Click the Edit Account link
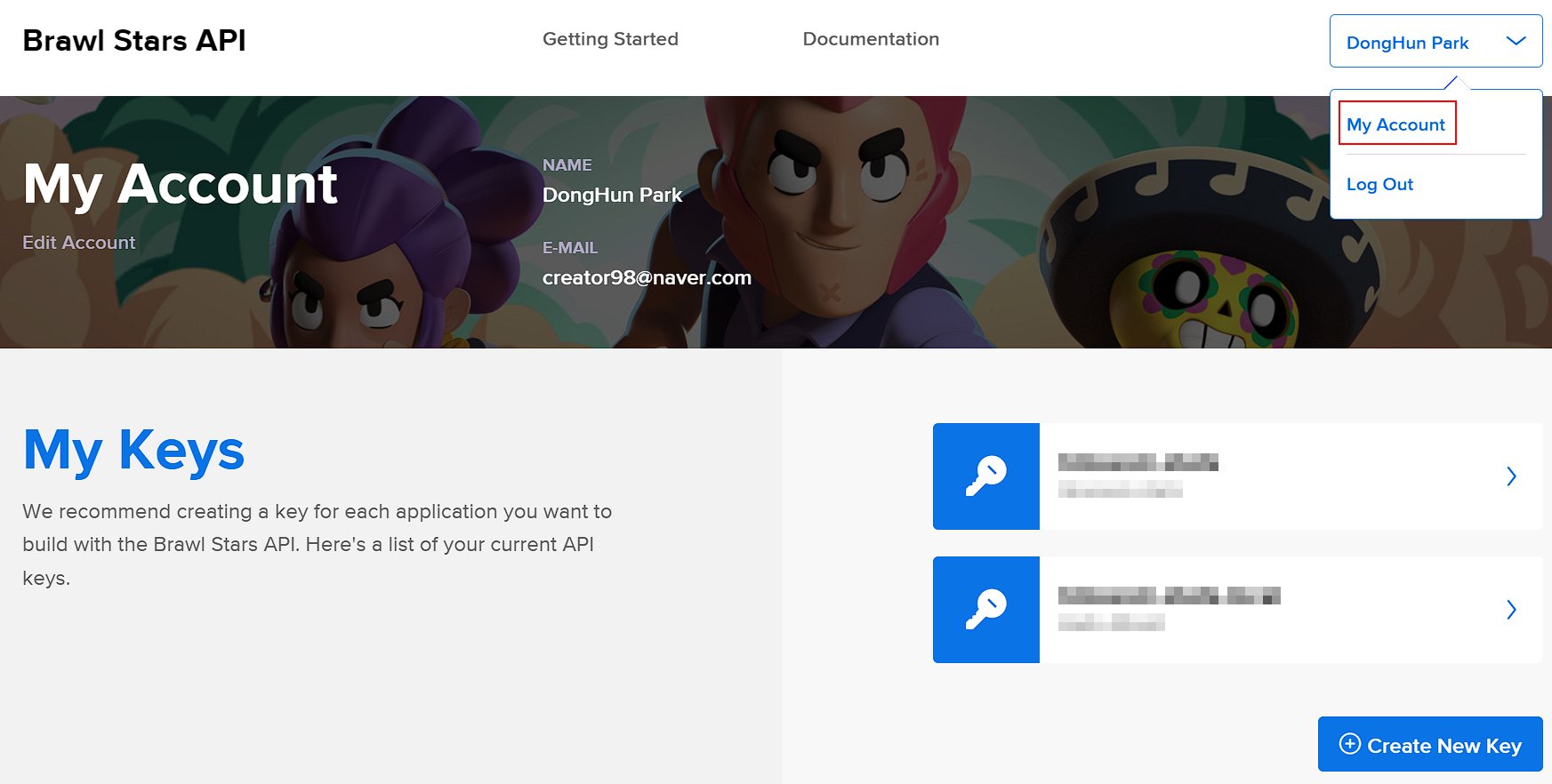The height and width of the screenshot is (784, 1552). pyautogui.click(x=79, y=243)
